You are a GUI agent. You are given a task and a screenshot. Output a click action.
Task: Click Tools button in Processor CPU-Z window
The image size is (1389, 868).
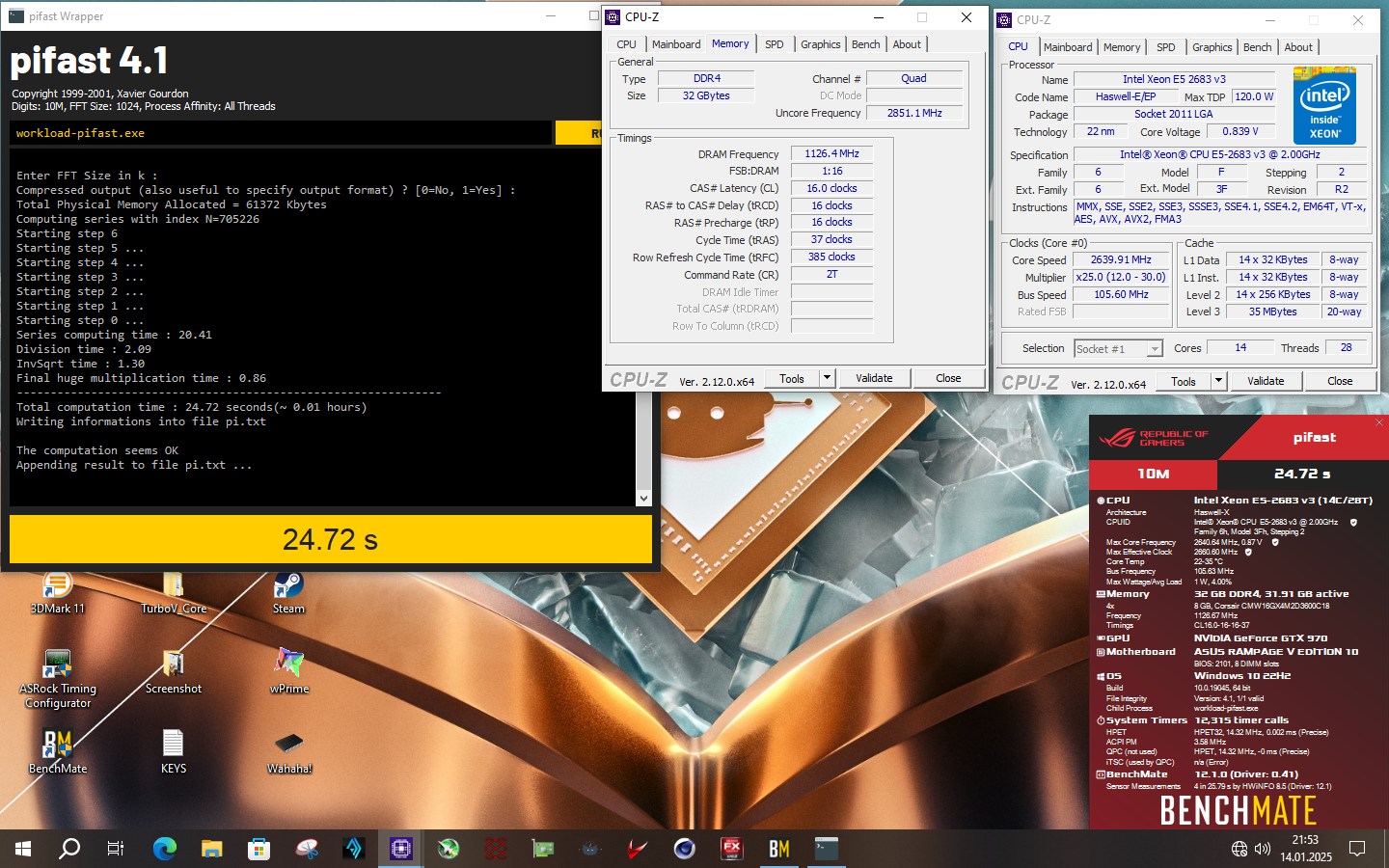pos(1184,381)
